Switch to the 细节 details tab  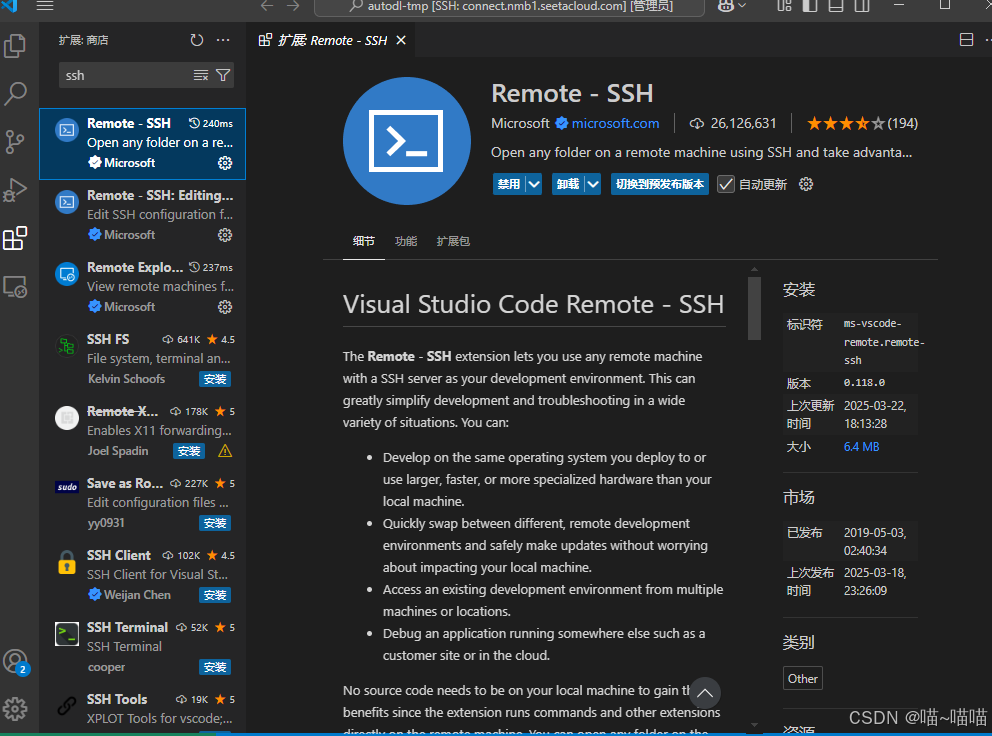tap(364, 241)
